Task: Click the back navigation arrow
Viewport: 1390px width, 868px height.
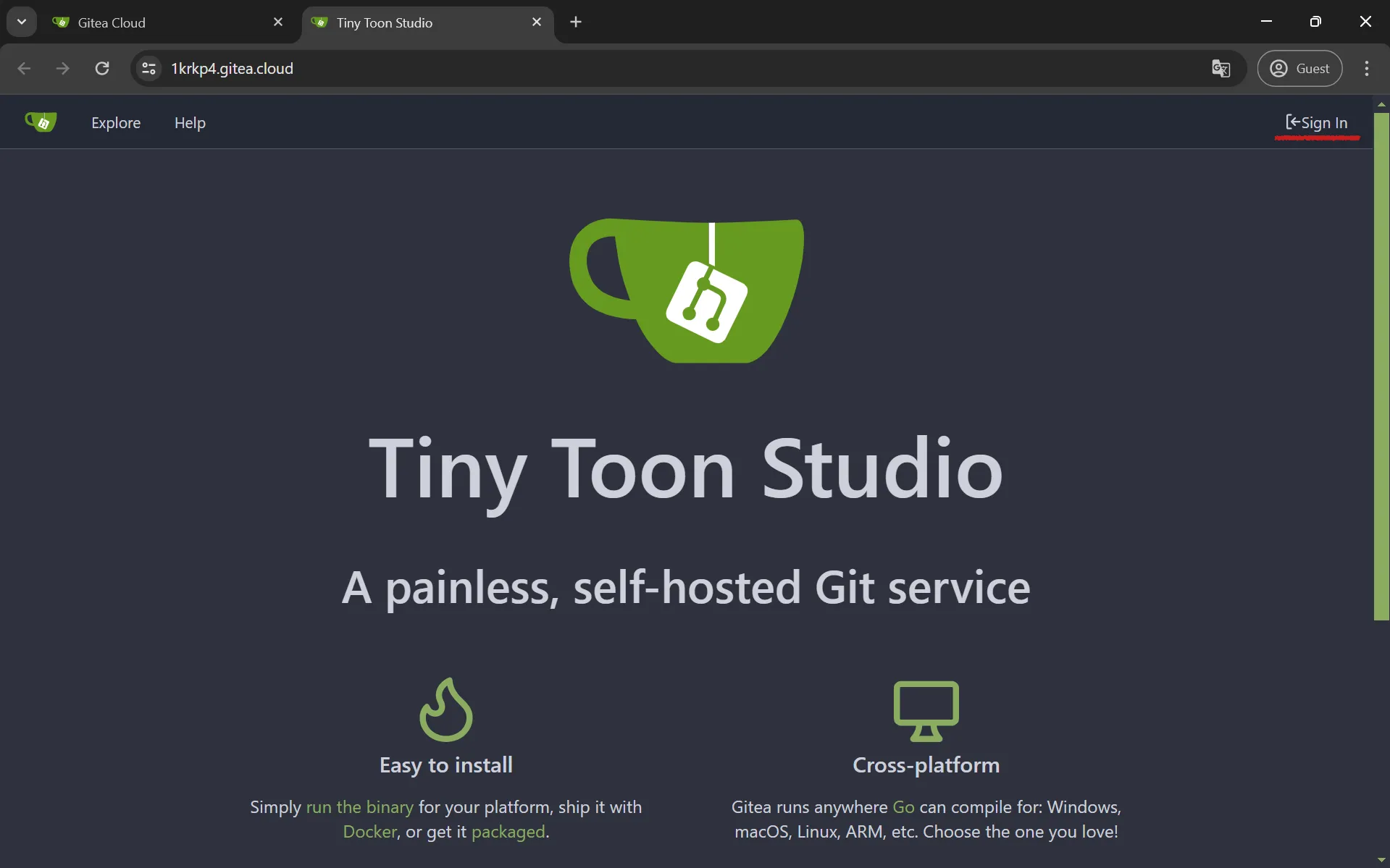Action: tap(25, 68)
